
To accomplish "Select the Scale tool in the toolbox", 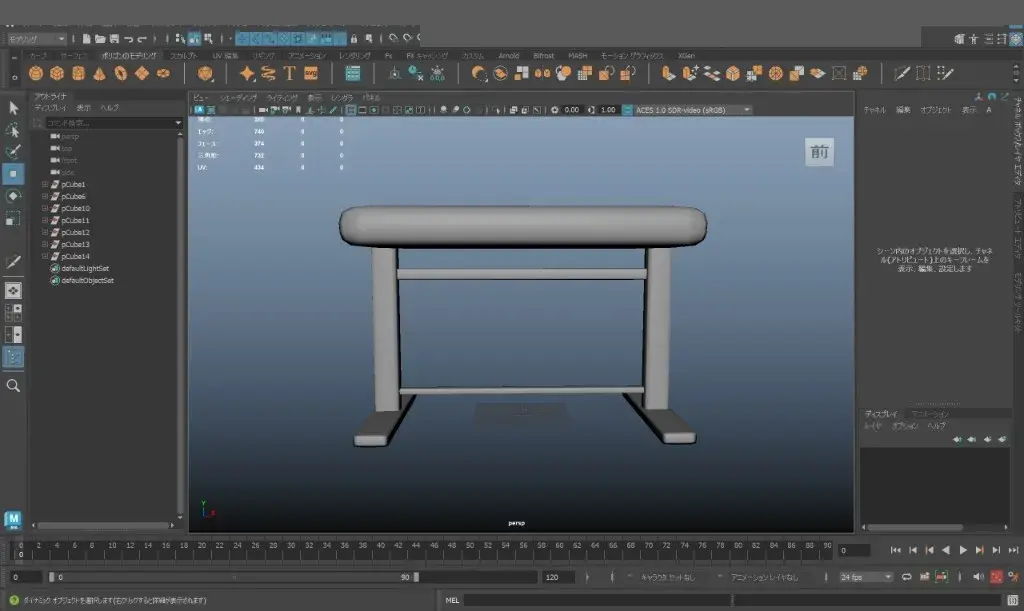I will [x=13, y=218].
